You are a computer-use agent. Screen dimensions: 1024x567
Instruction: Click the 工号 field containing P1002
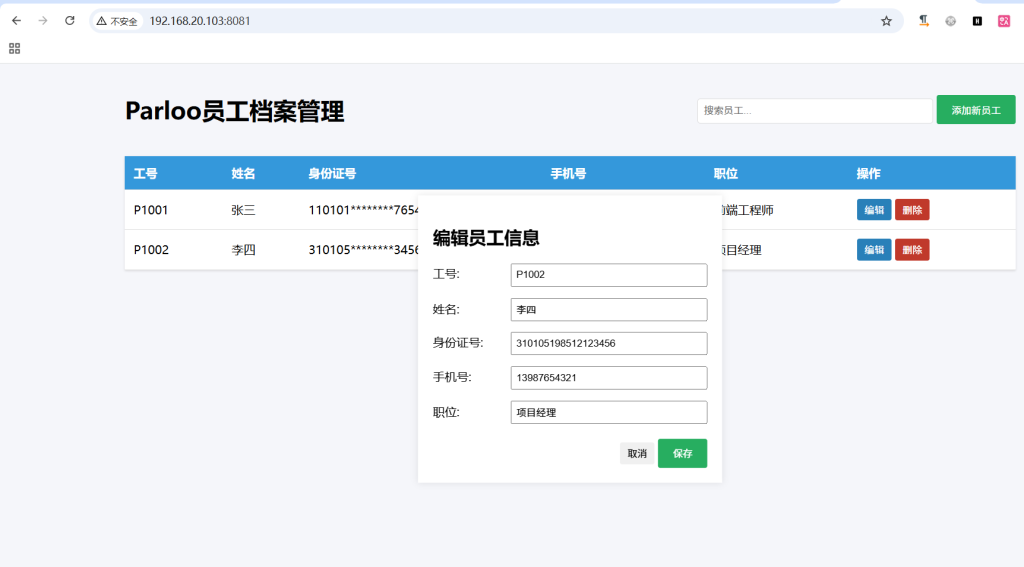pyautogui.click(x=608, y=275)
